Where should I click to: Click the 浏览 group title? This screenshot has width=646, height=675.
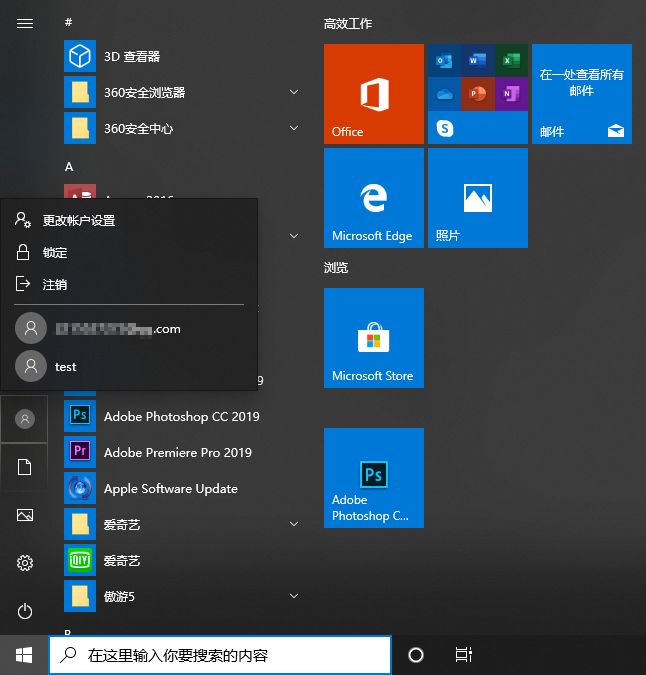(x=336, y=268)
